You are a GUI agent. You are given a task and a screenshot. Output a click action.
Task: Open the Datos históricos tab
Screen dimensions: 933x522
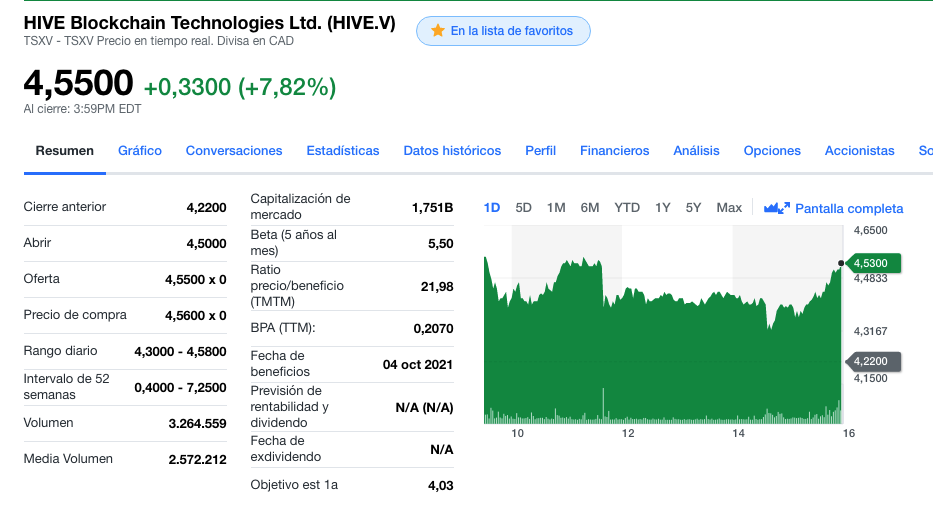[452, 151]
